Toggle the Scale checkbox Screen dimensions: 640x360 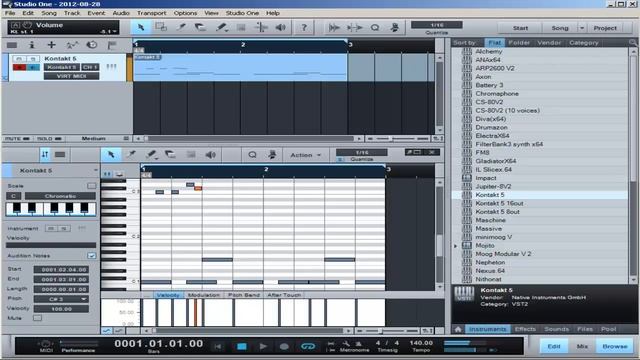[91, 186]
